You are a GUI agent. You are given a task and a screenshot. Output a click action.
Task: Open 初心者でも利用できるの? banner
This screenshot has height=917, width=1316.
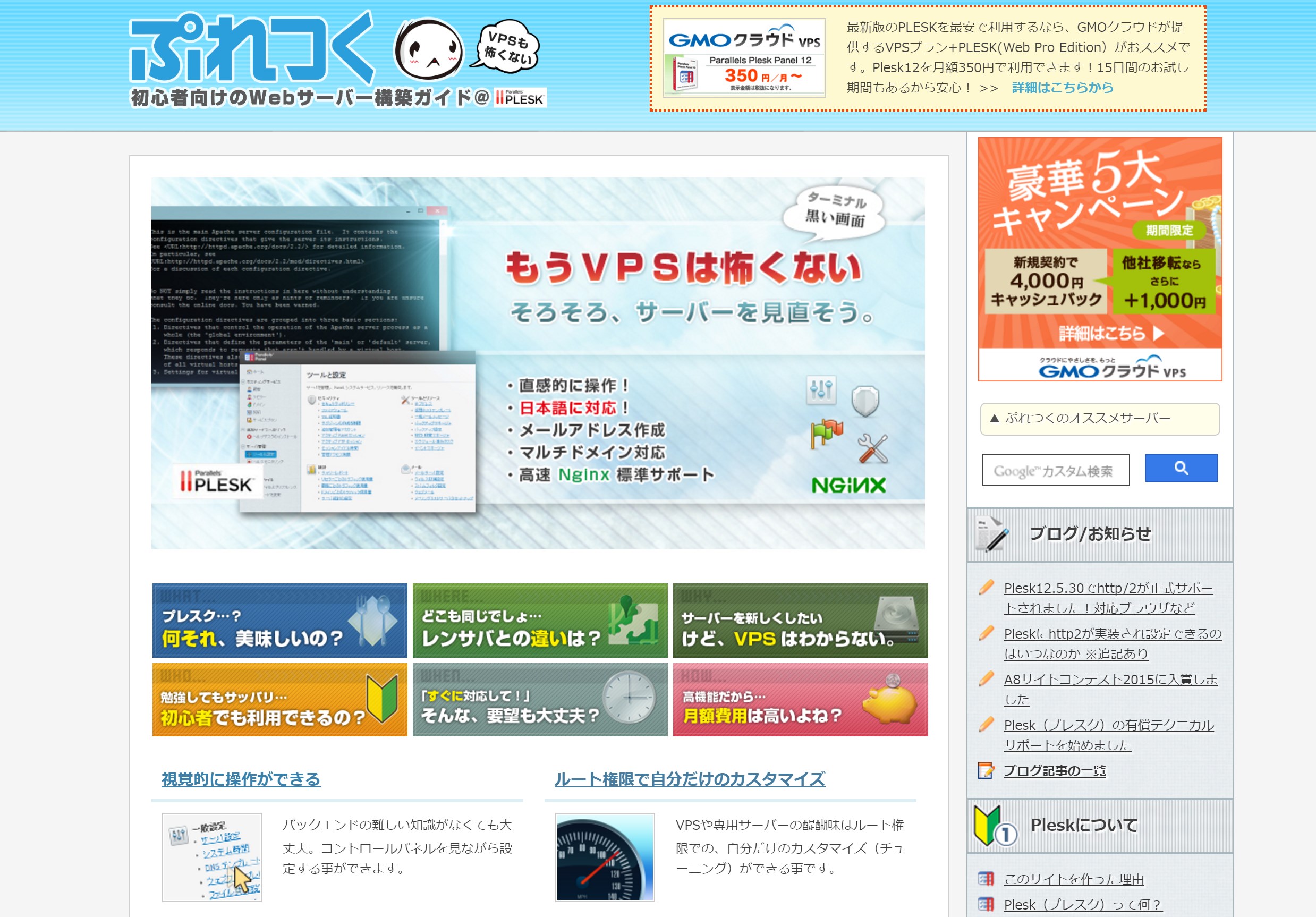pyautogui.click(x=279, y=700)
